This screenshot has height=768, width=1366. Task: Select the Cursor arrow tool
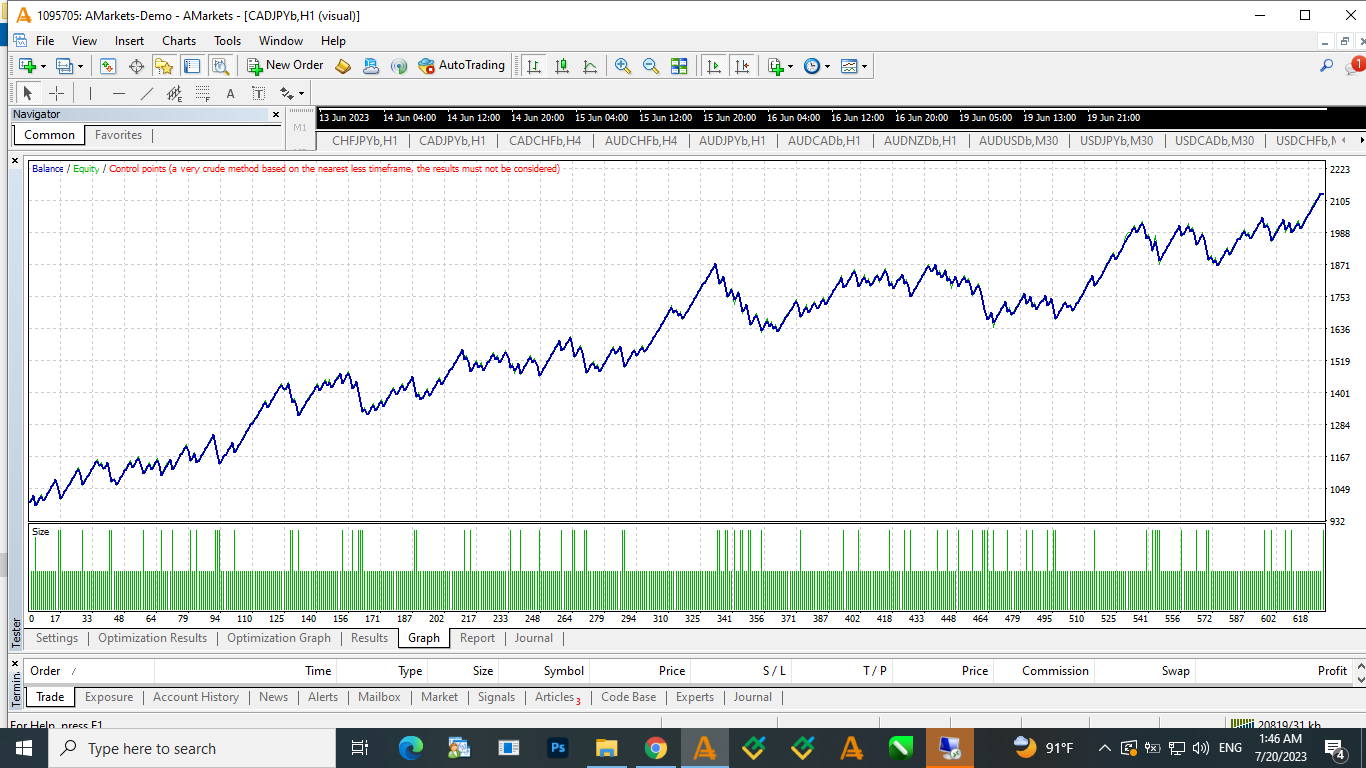[28, 93]
